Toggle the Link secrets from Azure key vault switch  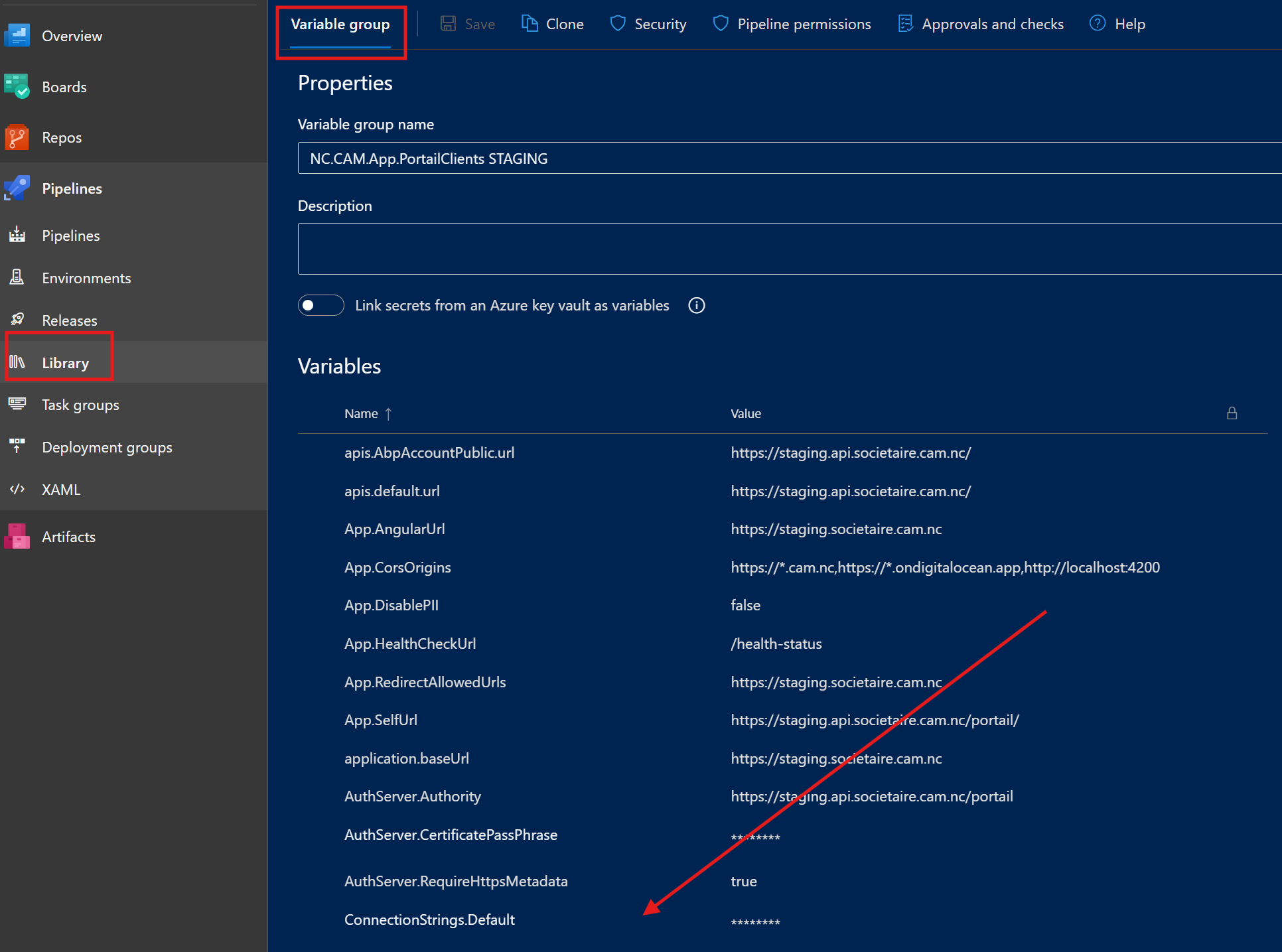click(320, 305)
